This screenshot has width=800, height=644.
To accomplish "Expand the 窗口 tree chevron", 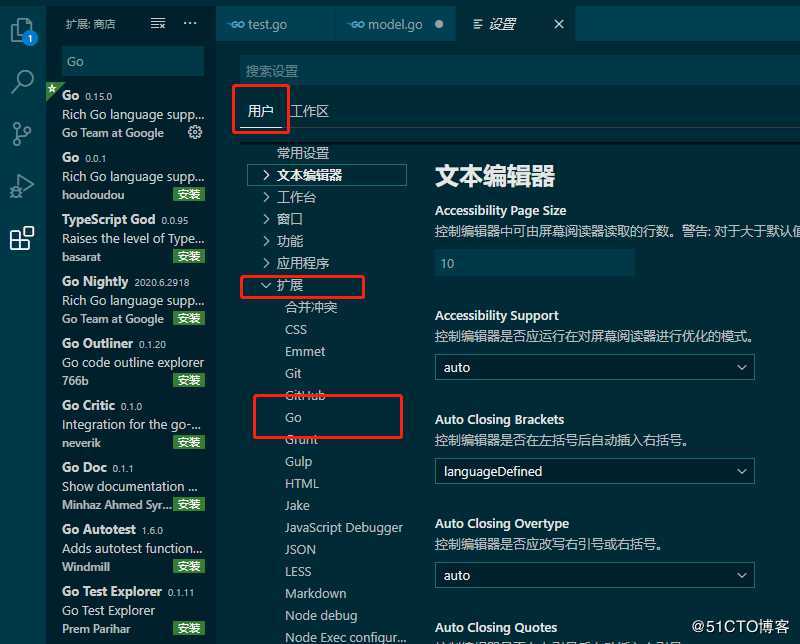I will click(266, 219).
